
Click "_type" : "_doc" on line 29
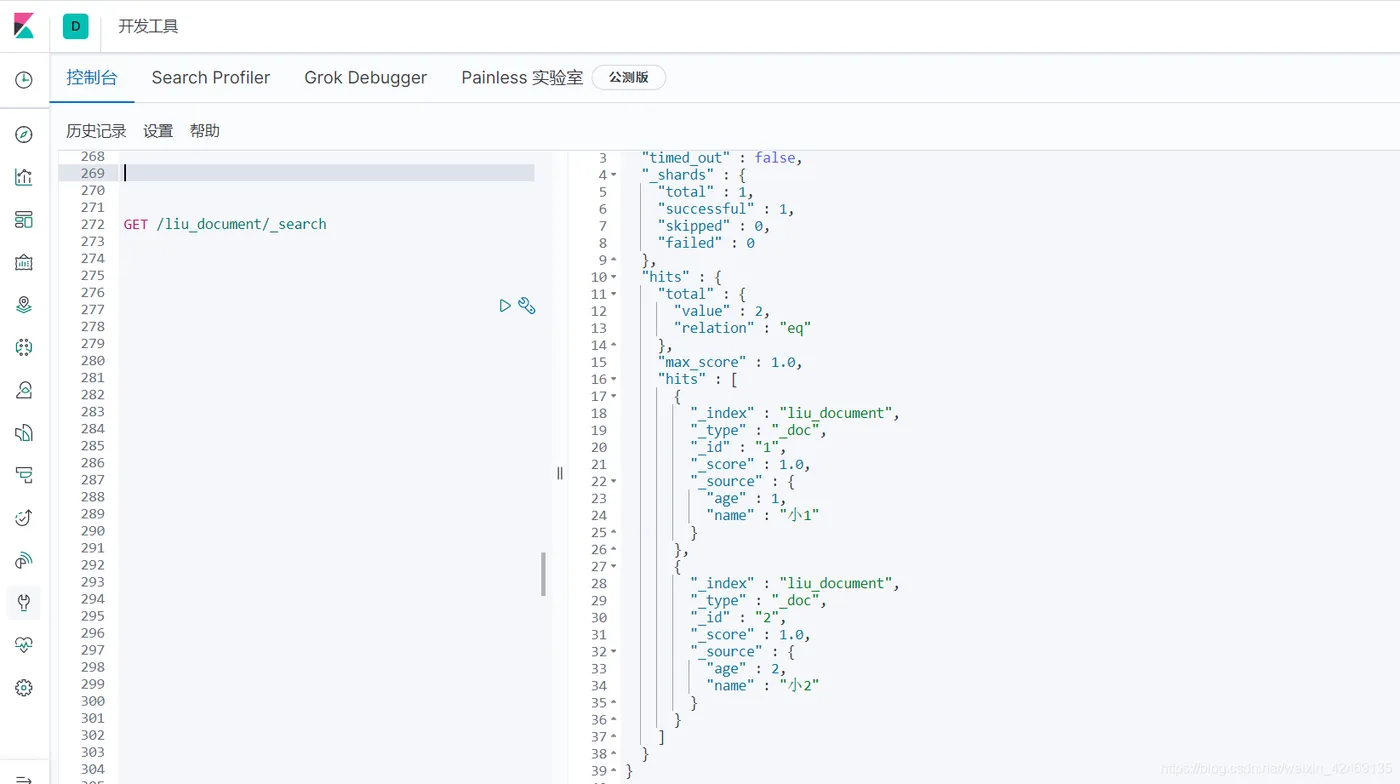tap(758, 600)
